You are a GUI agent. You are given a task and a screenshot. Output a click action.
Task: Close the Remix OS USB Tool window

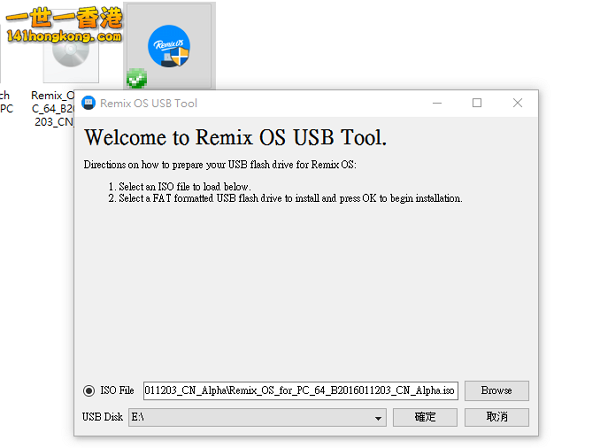click(x=517, y=103)
